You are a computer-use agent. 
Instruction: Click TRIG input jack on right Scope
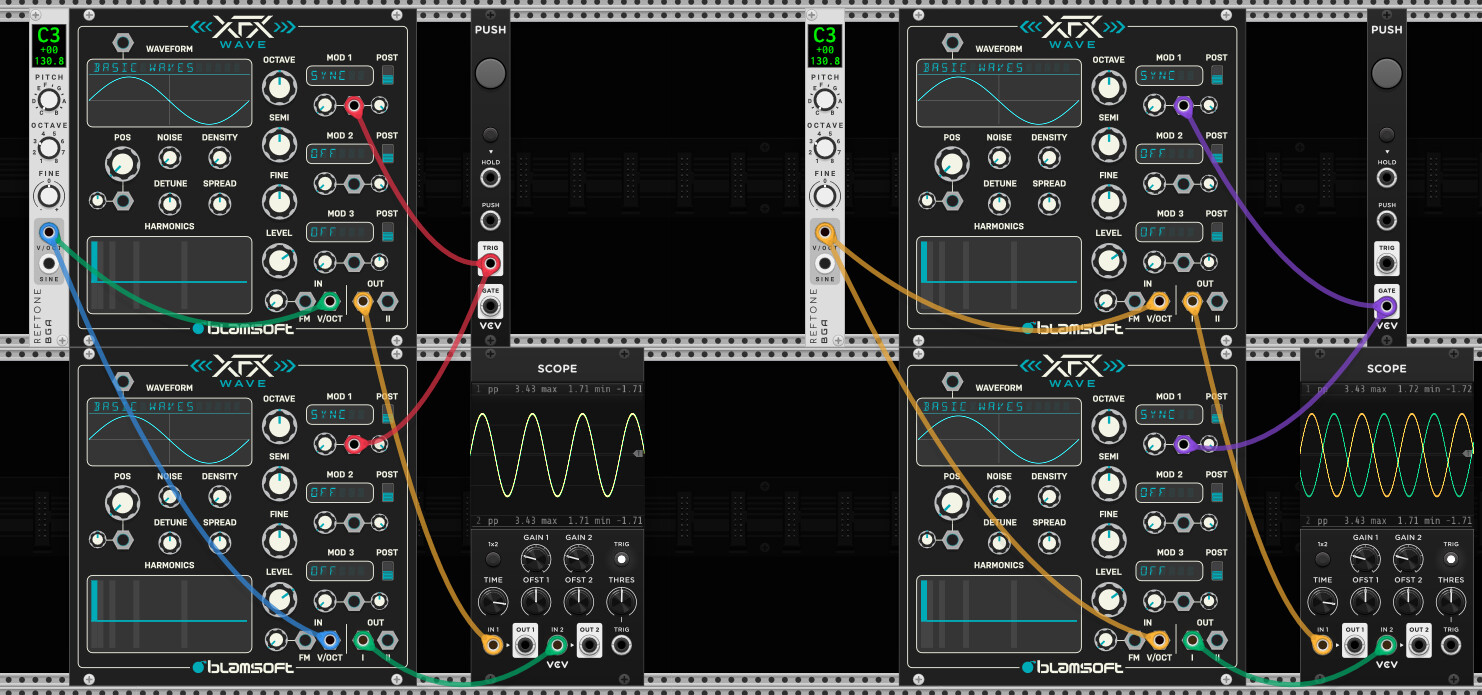click(x=1451, y=645)
